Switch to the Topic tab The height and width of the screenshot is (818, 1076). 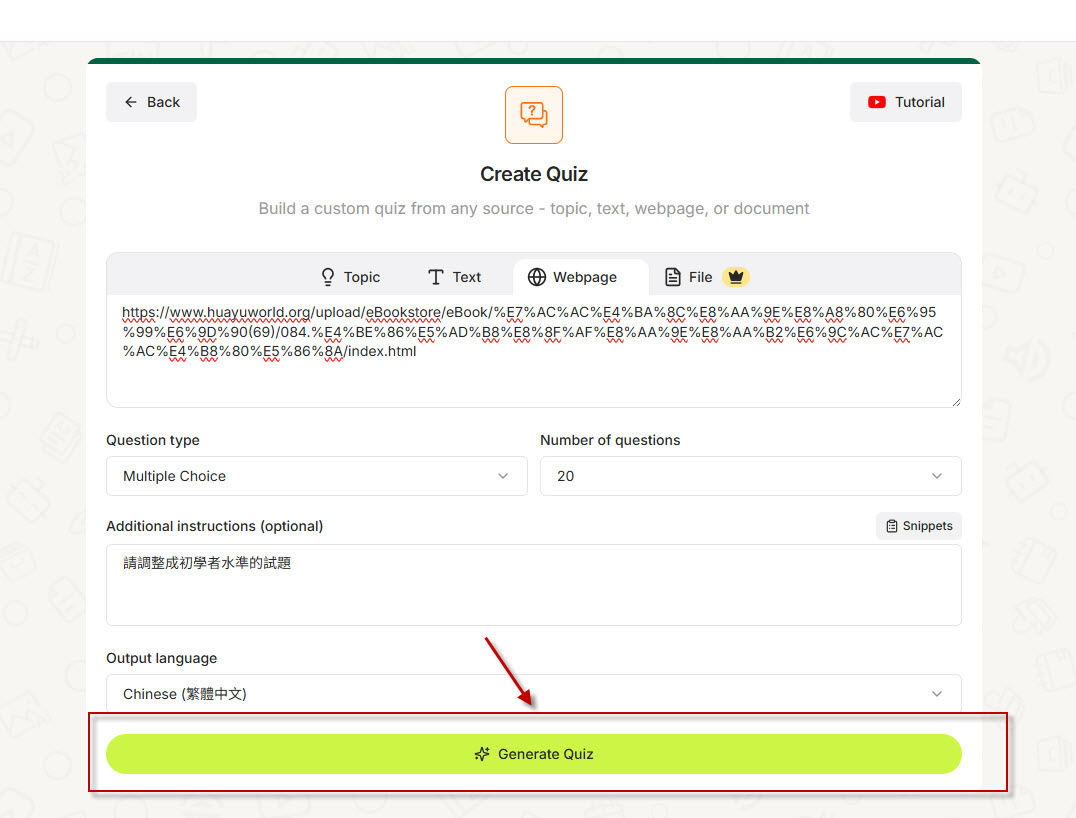point(350,277)
